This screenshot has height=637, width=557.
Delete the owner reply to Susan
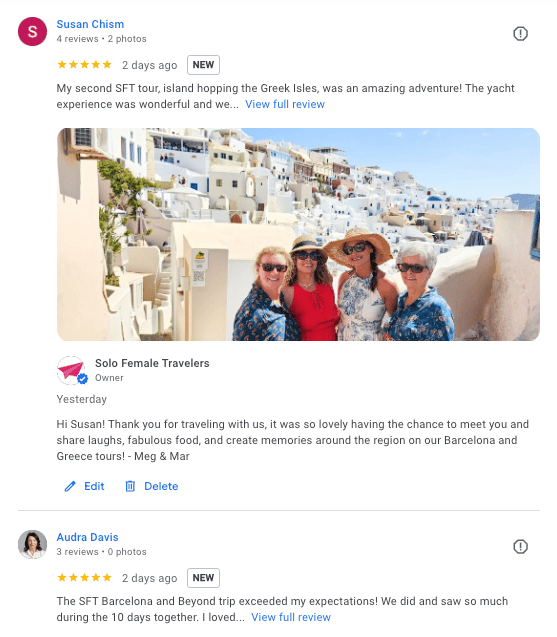pos(151,486)
